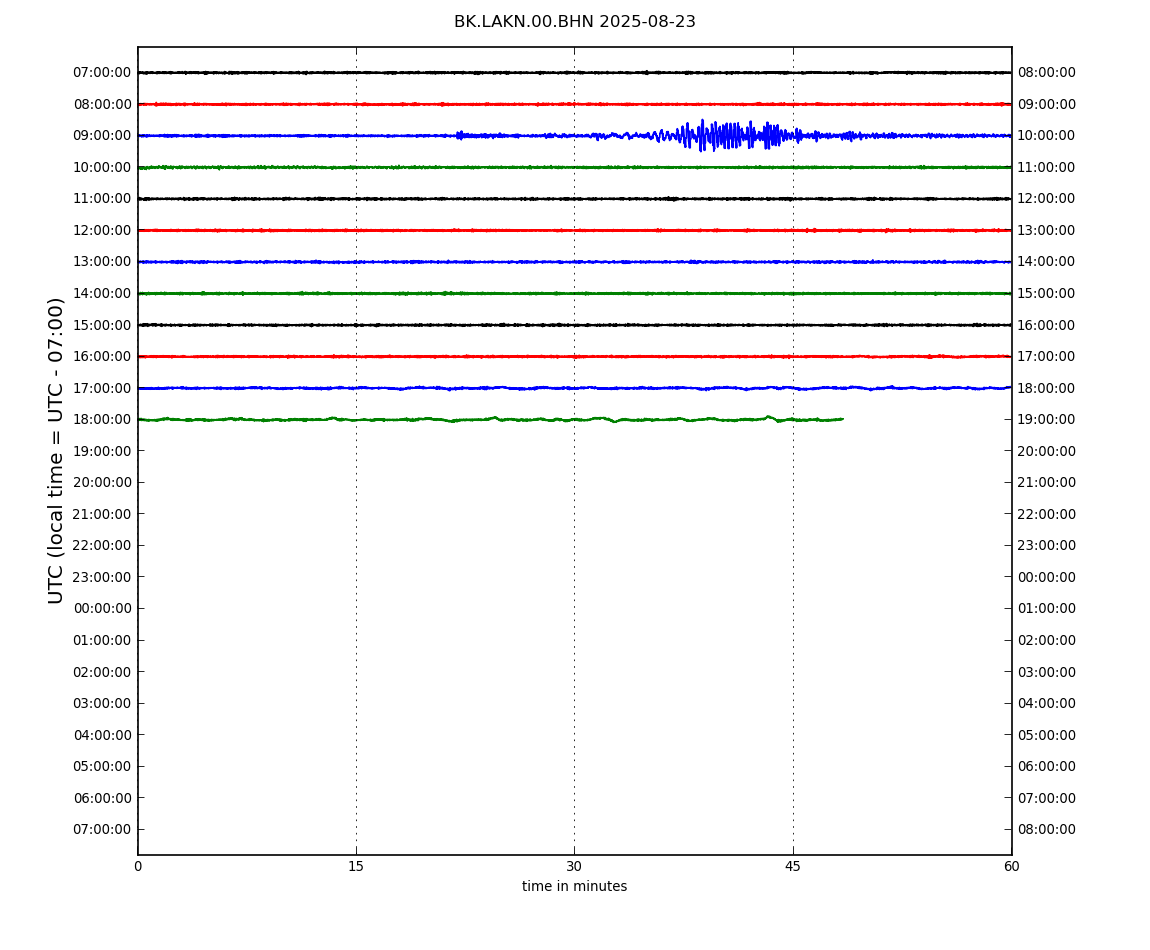Image resolution: width=1150 pixels, height=950 pixels.
Task: Click the 22:00:00 local time label on the right axis
Action: point(1047,514)
